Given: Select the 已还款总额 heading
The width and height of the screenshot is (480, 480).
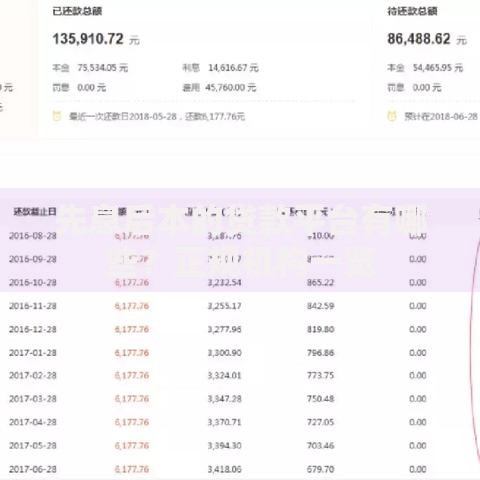Looking at the screenshot, I should click(77, 11).
